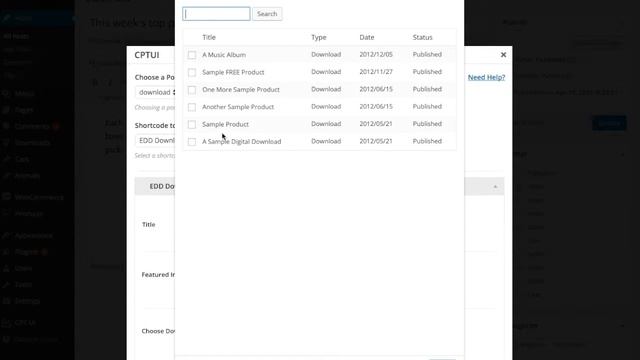Open the 'Need Help?' link
The image size is (640, 360).
point(486,77)
